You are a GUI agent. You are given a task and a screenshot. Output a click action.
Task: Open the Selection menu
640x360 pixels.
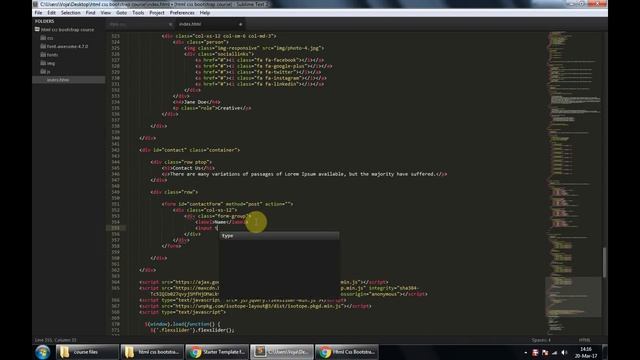point(71,13)
